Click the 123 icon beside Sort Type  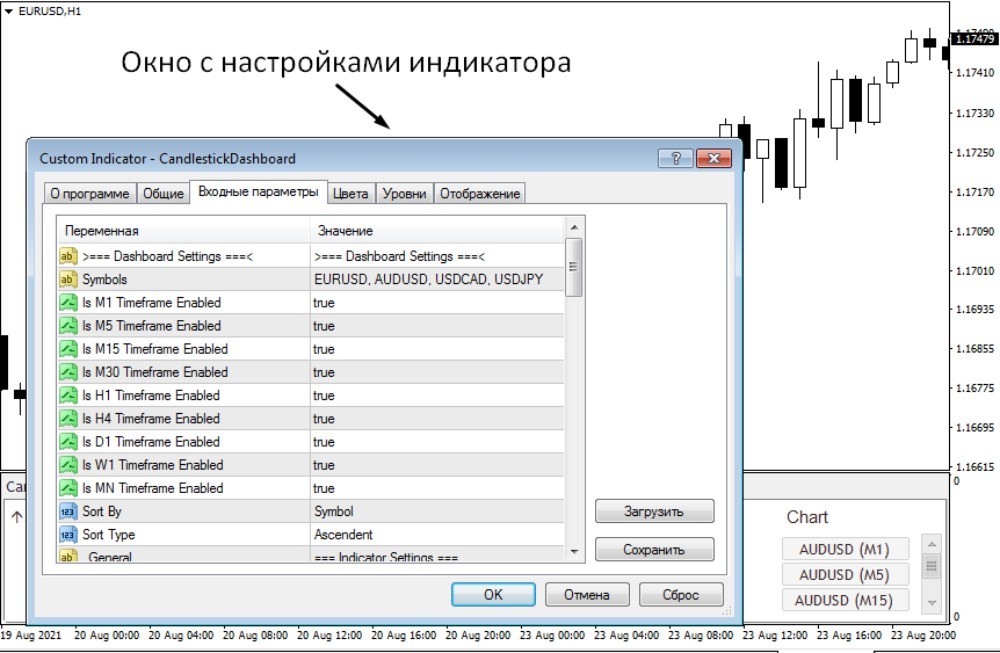click(x=68, y=534)
